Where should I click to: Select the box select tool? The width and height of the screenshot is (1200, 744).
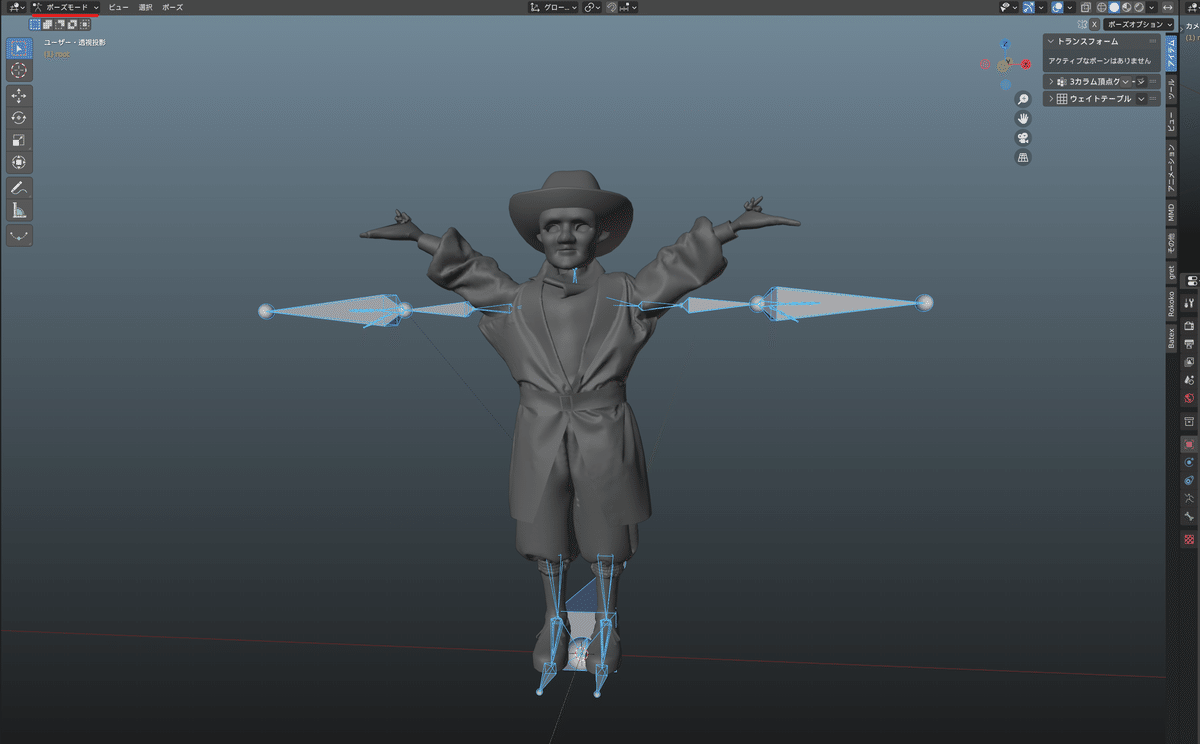19,49
